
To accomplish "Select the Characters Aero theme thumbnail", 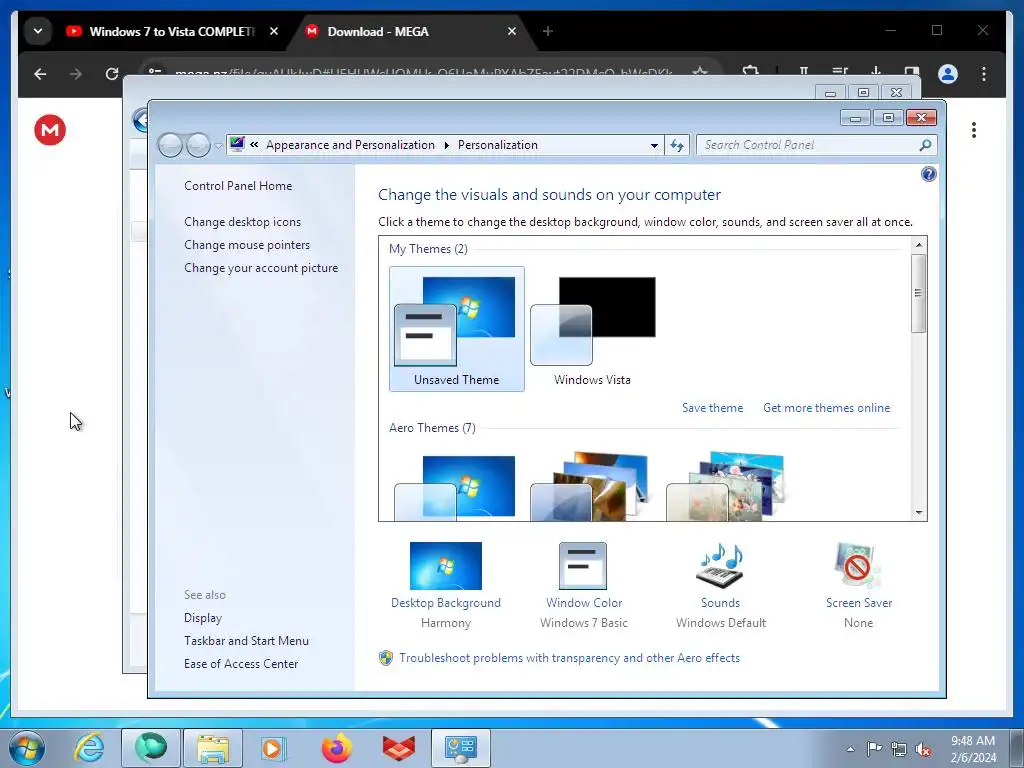I will coord(726,487).
